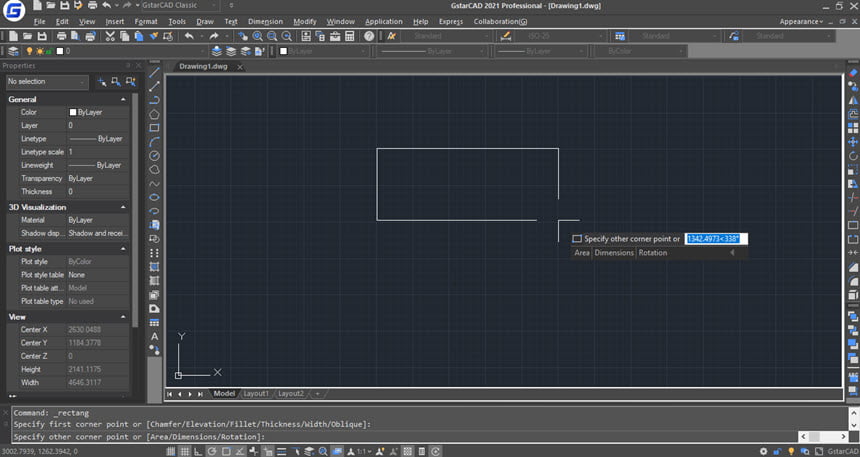Image resolution: width=860 pixels, height=457 pixels.
Task: Click the Erase tool in Modify toolbar
Action: [853, 72]
